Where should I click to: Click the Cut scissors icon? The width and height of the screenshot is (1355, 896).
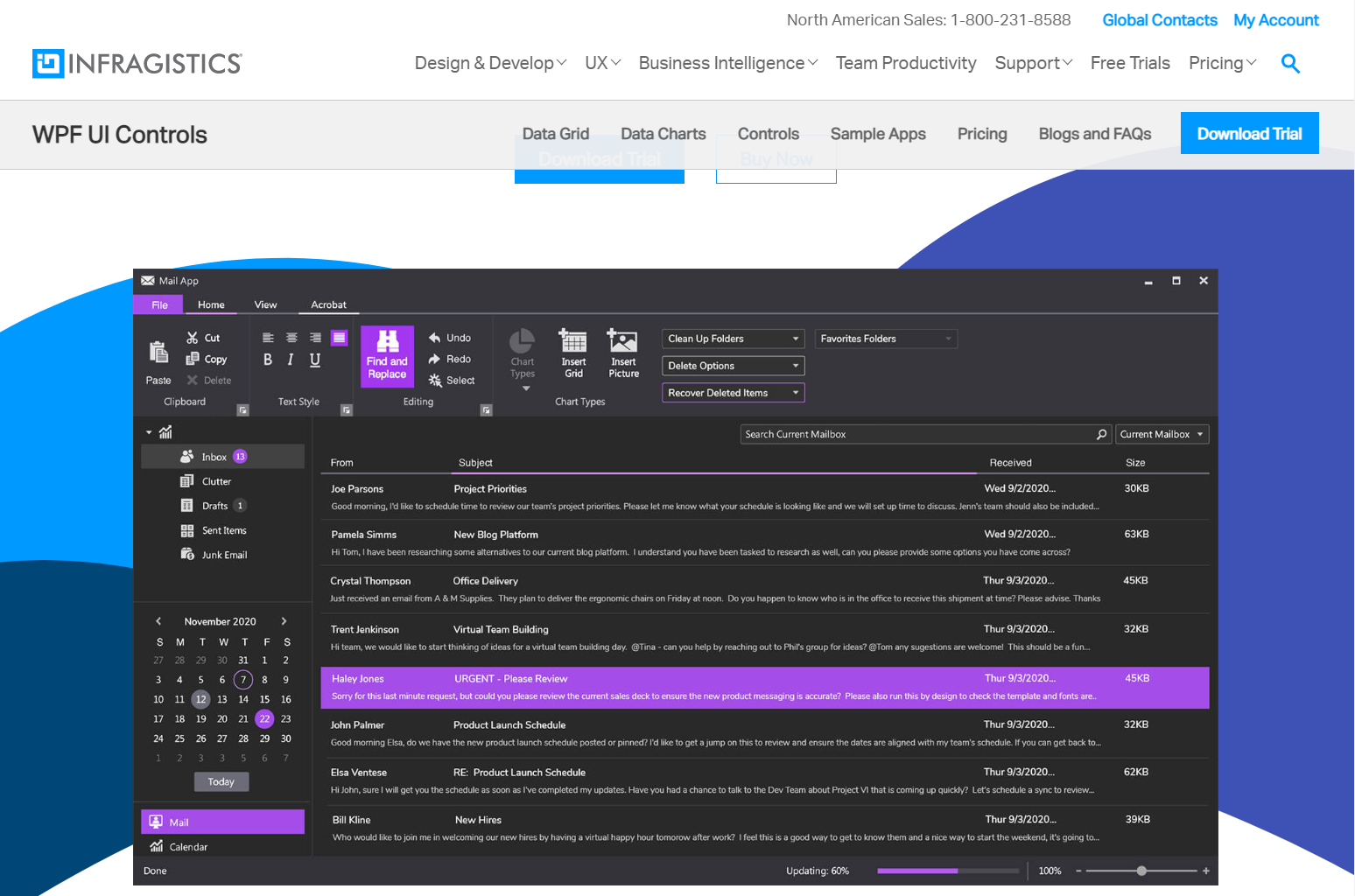[193, 338]
